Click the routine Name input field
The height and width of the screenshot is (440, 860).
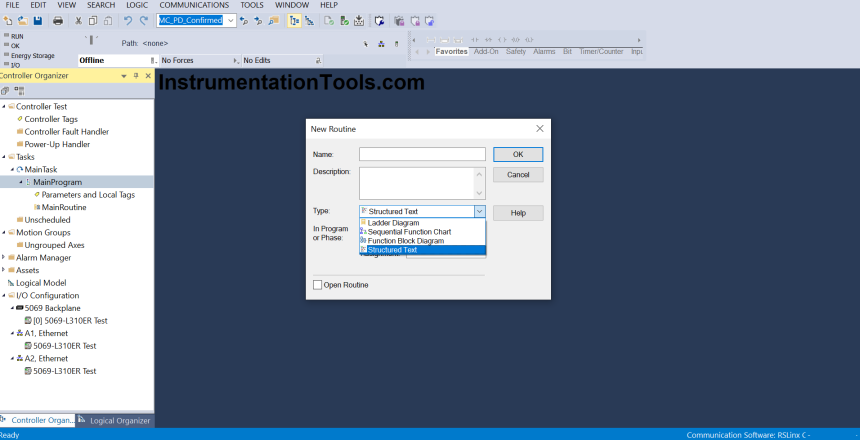point(422,154)
